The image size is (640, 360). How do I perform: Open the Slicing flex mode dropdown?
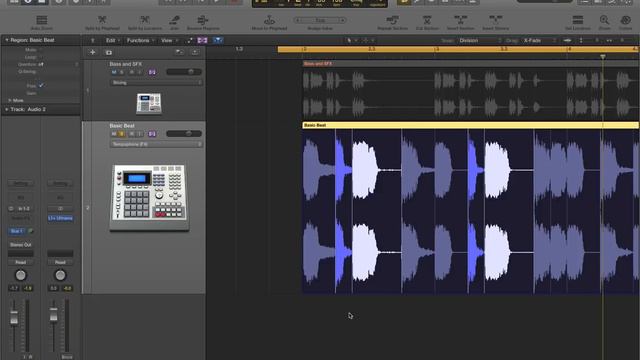click(156, 82)
